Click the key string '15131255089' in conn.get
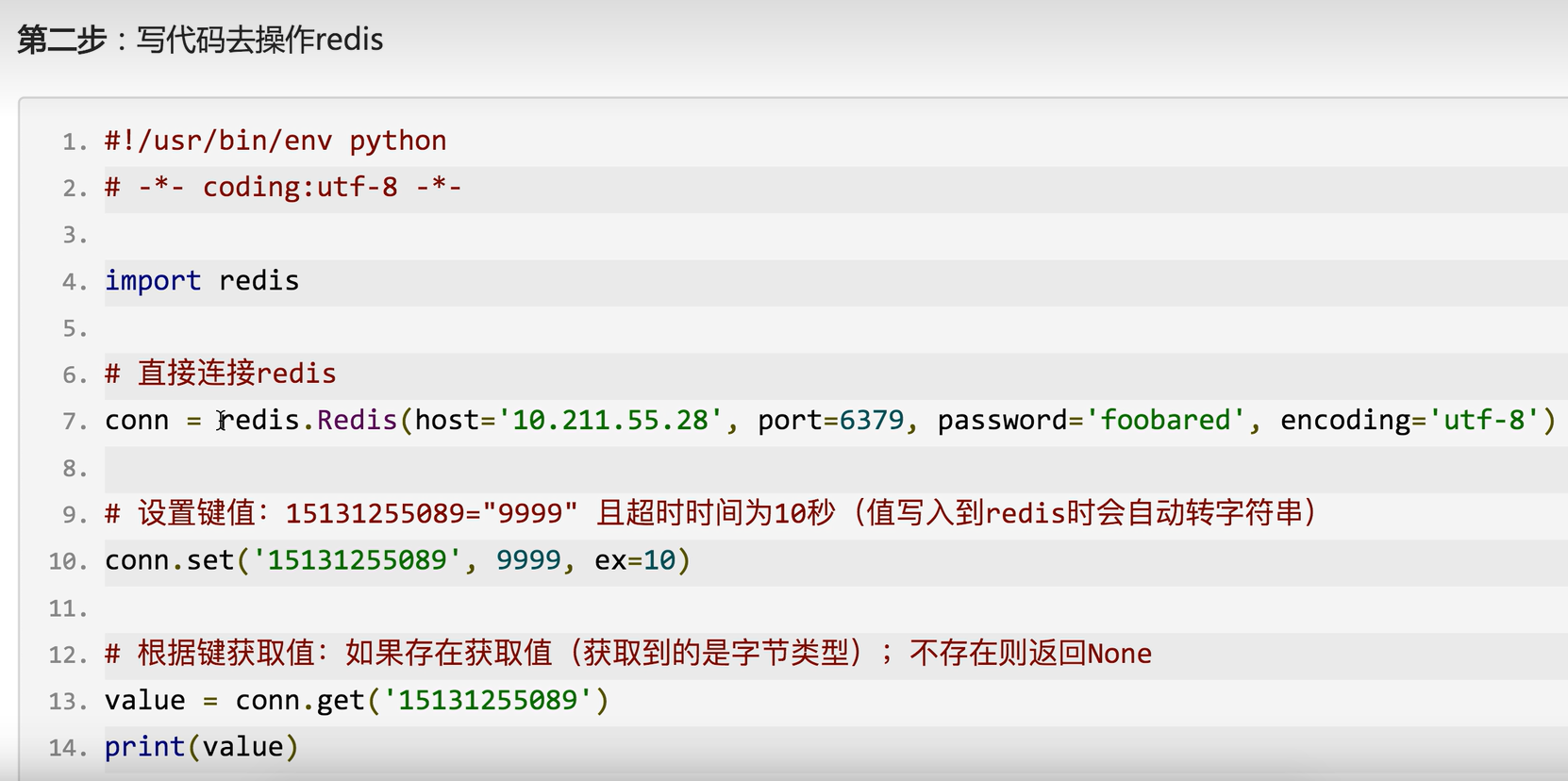Image resolution: width=1568 pixels, height=781 pixels. 488,701
